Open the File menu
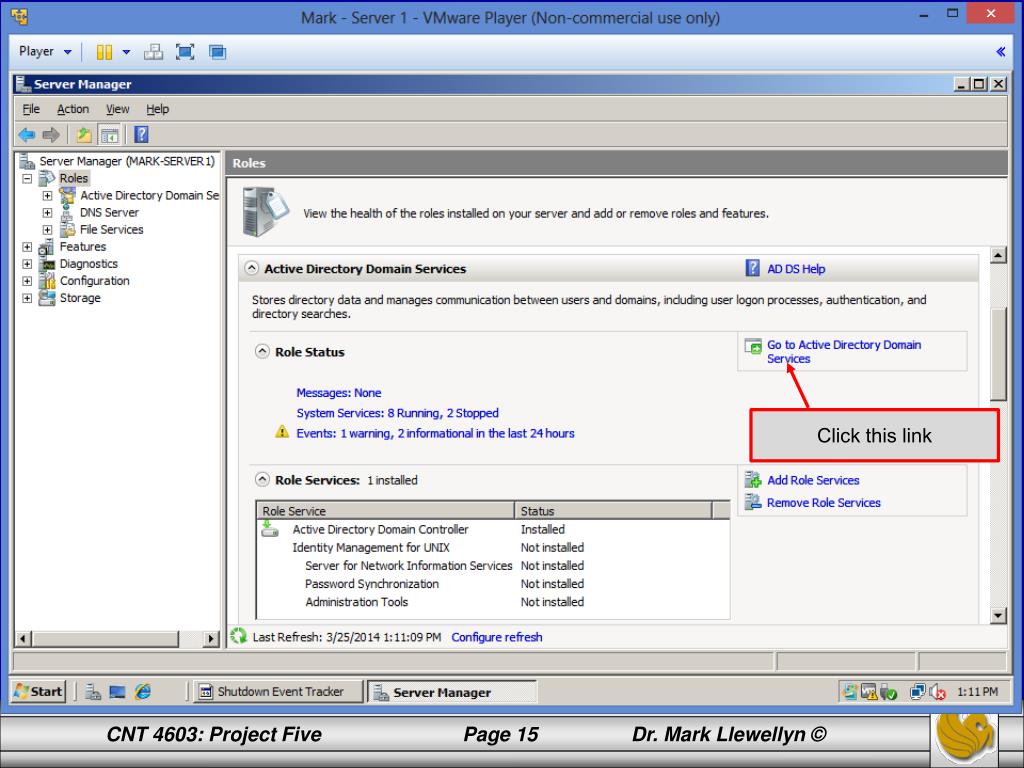This screenshot has width=1024, height=768. point(31,109)
